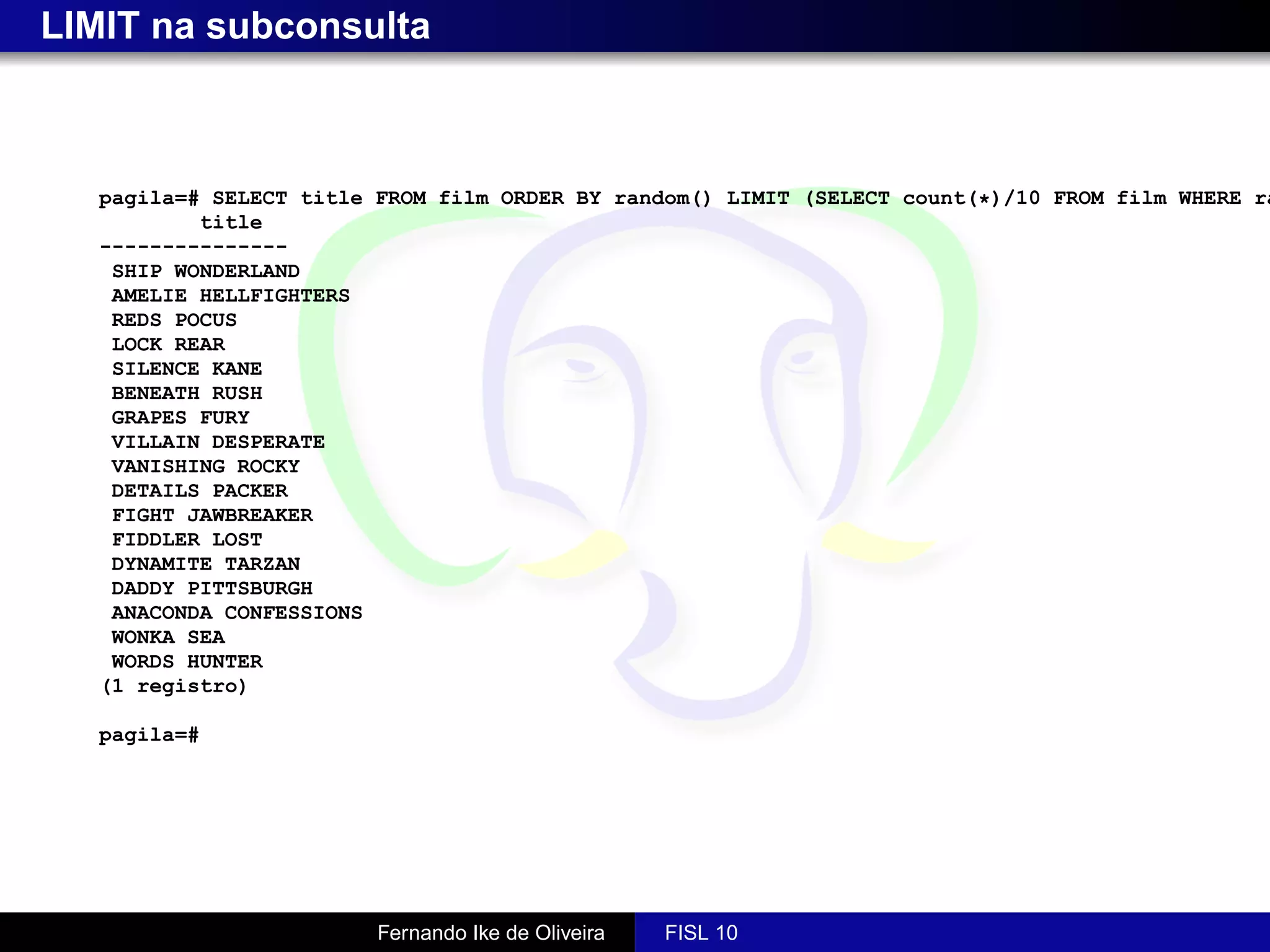Select the row 'REDS POCUS'
The image size is (1270, 952).
(174, 320)
